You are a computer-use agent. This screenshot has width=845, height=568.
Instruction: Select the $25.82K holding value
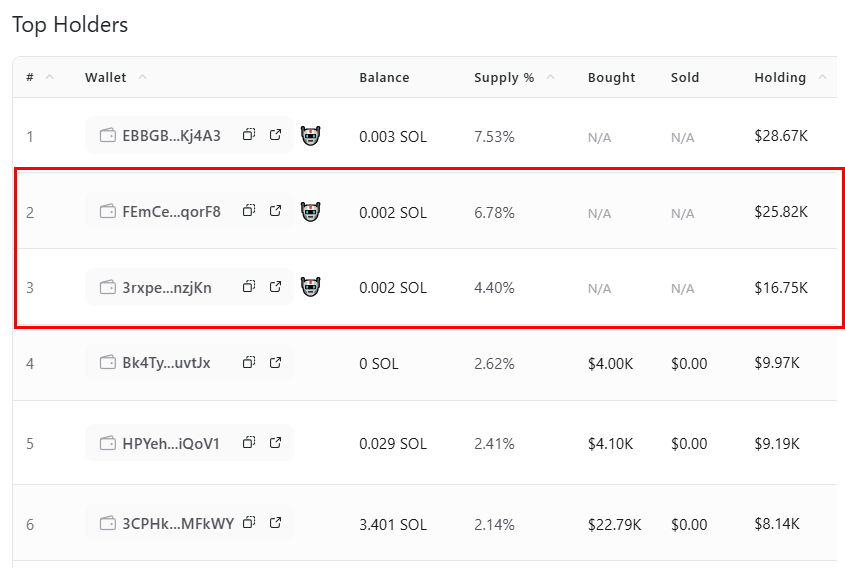[781, 211]
